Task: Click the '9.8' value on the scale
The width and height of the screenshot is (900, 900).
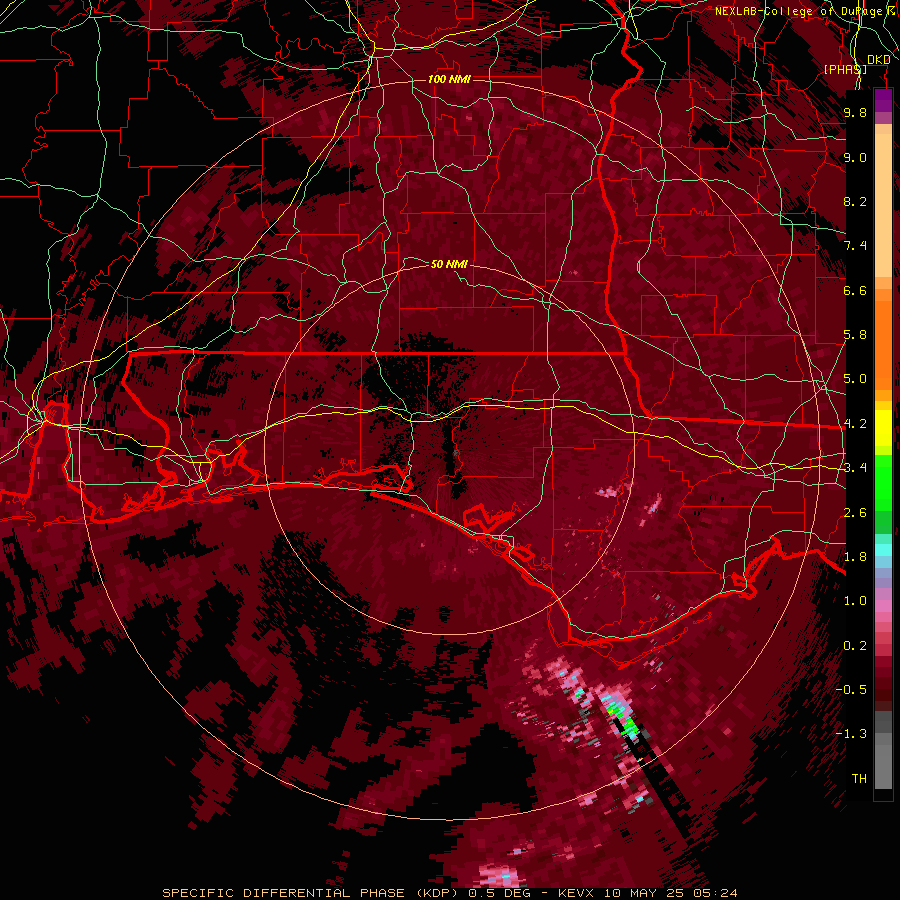Action: (x=855, y=112)
